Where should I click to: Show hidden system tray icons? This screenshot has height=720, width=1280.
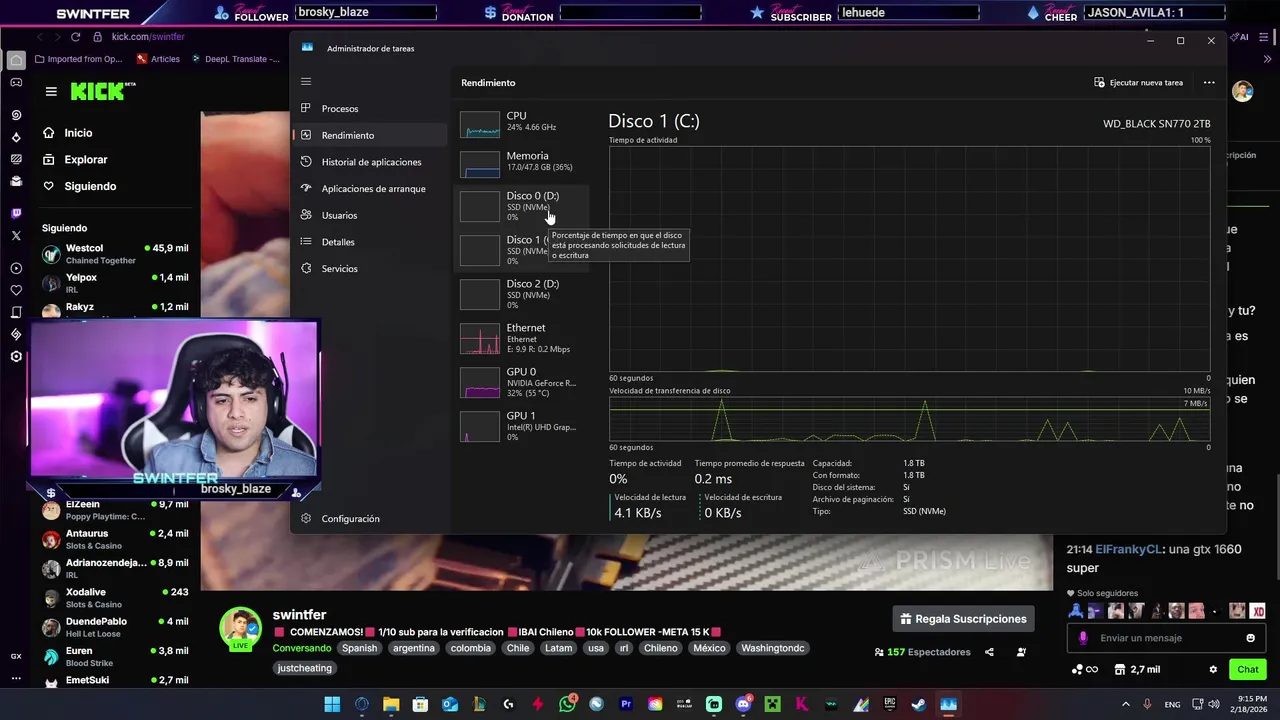click(1125, 704)
